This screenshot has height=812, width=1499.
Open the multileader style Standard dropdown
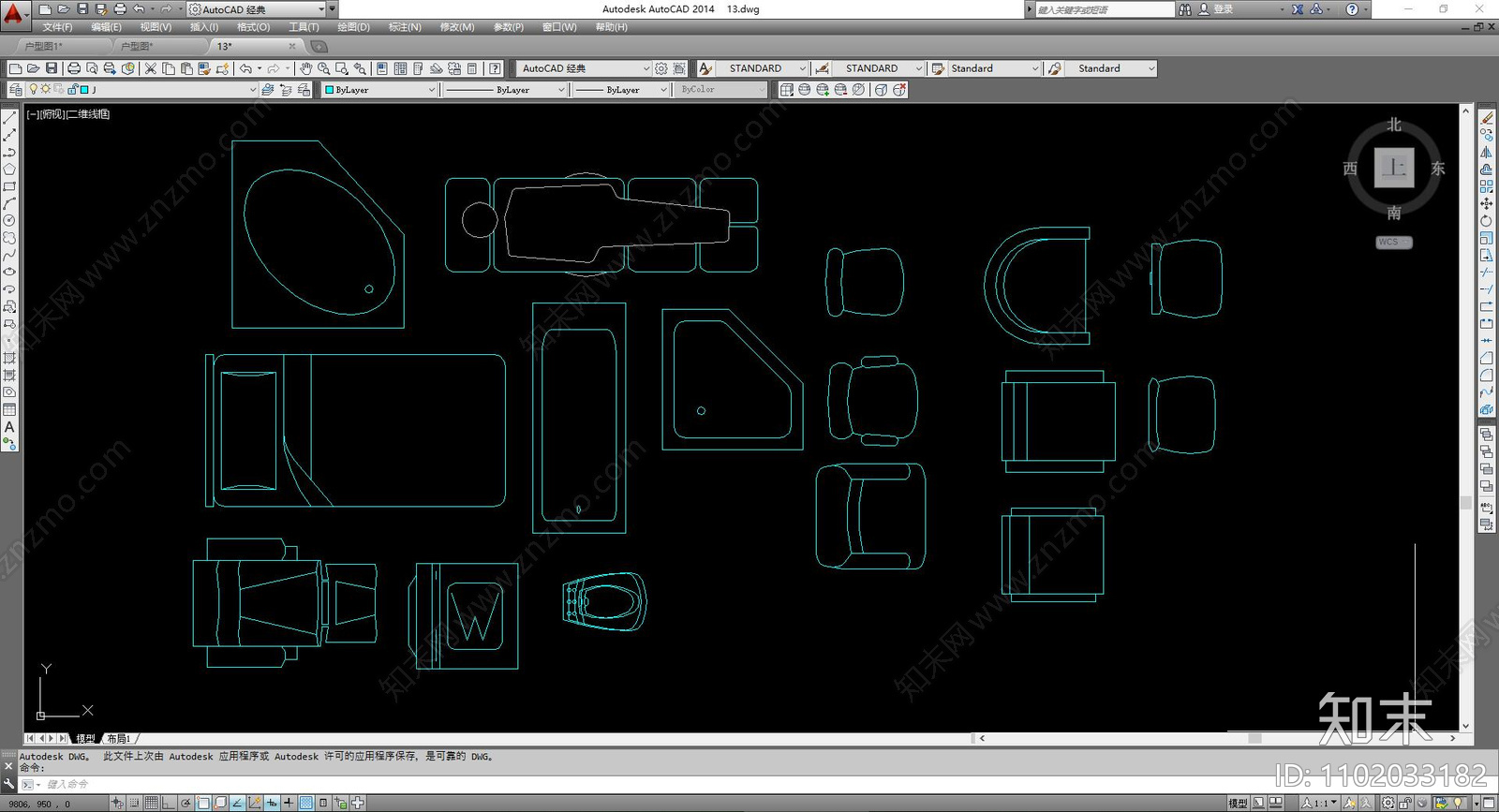1111,68
